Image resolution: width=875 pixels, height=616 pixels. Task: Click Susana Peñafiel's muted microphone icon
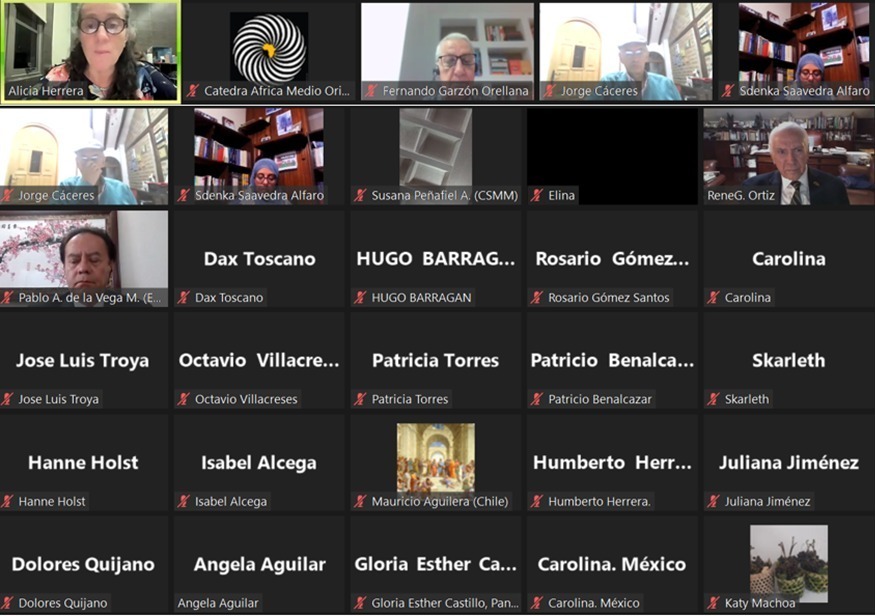point(360,195)
